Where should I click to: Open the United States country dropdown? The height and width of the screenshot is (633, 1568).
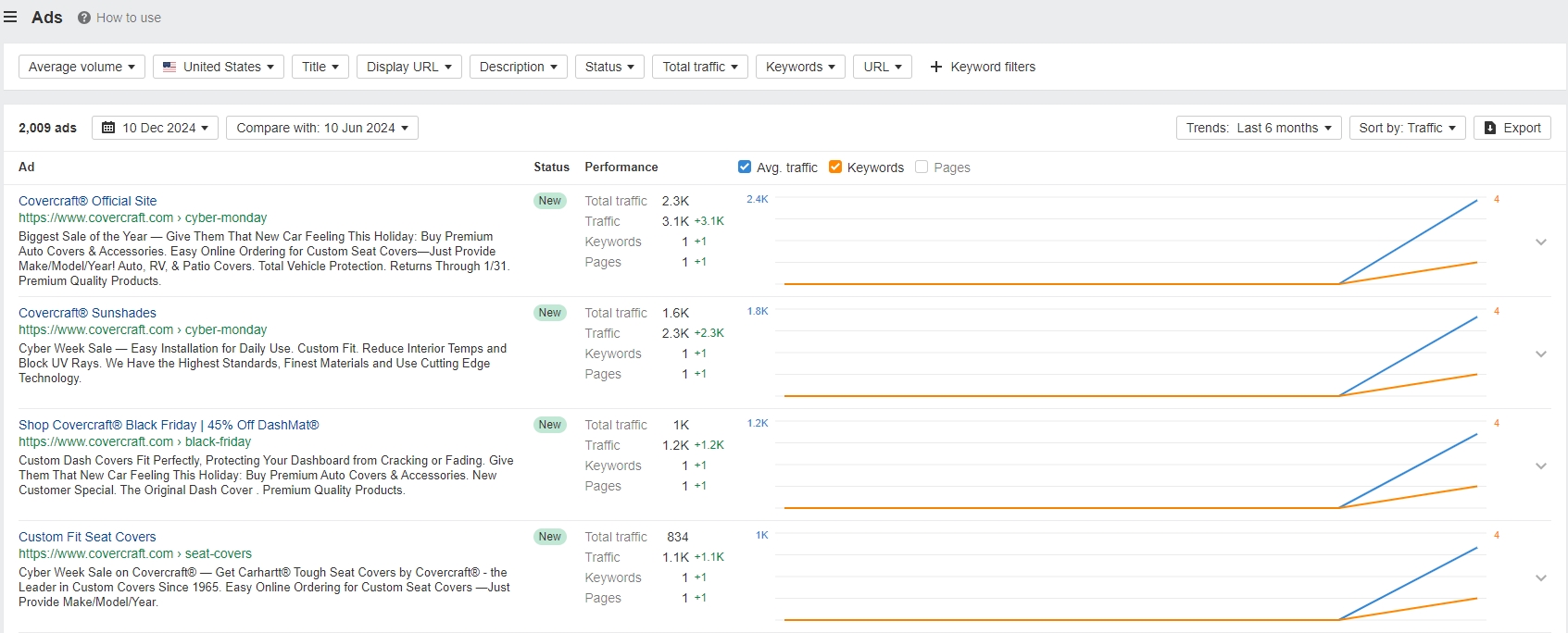click(x=219, y=67)
